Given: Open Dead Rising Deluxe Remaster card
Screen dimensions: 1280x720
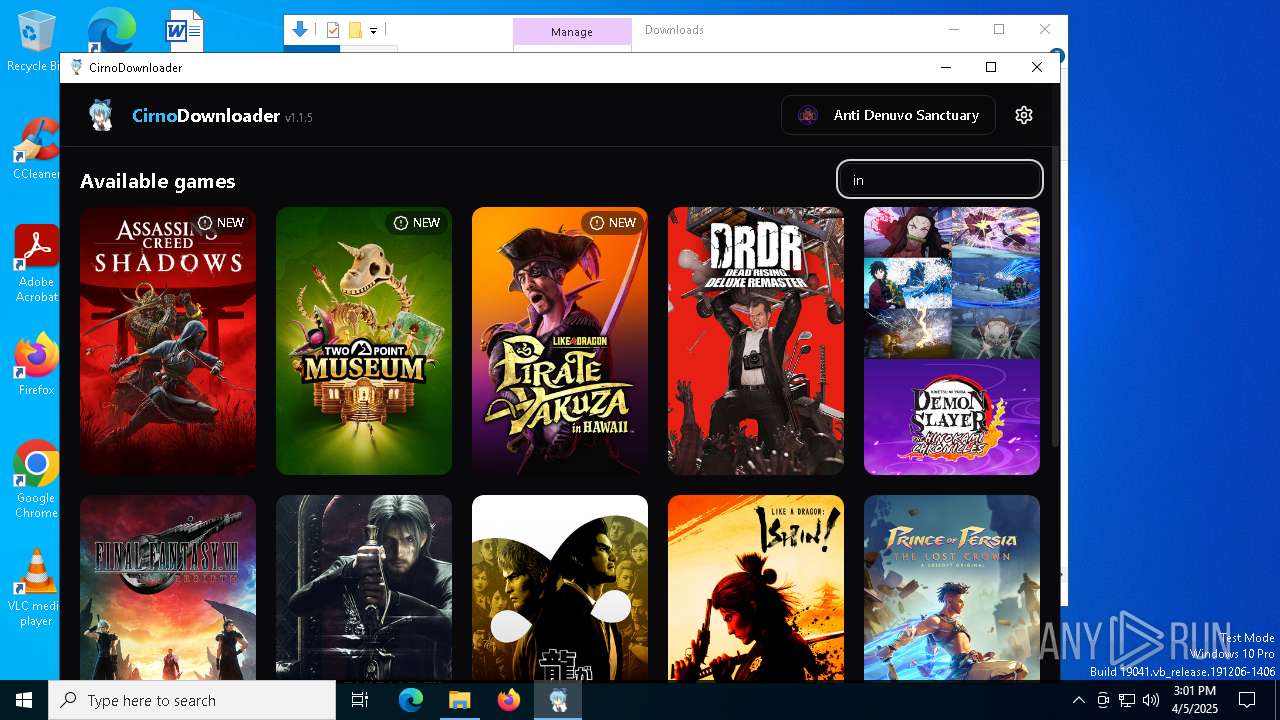Looking at the screenshot, I should point(756,341).
